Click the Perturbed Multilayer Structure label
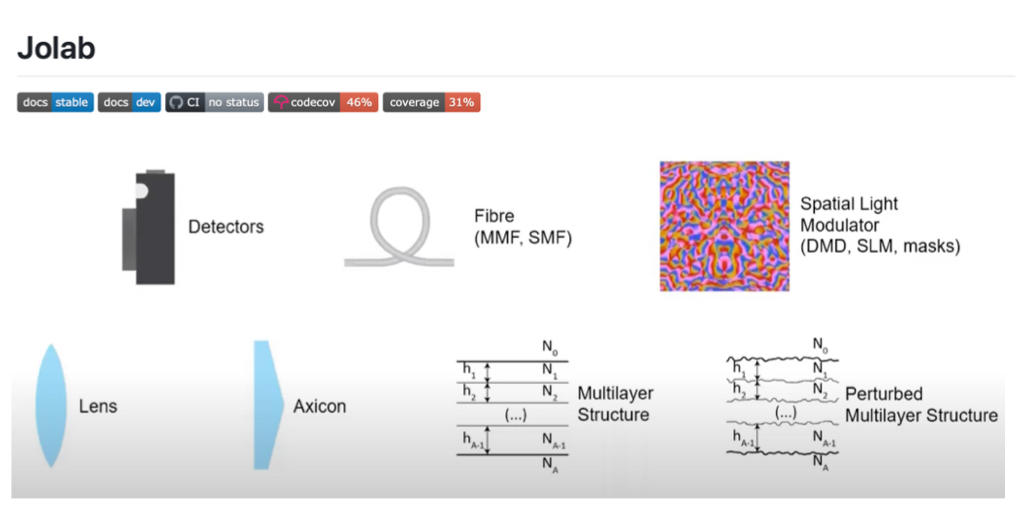Viewport: 1024px width, 512px height. pos(921,405)
